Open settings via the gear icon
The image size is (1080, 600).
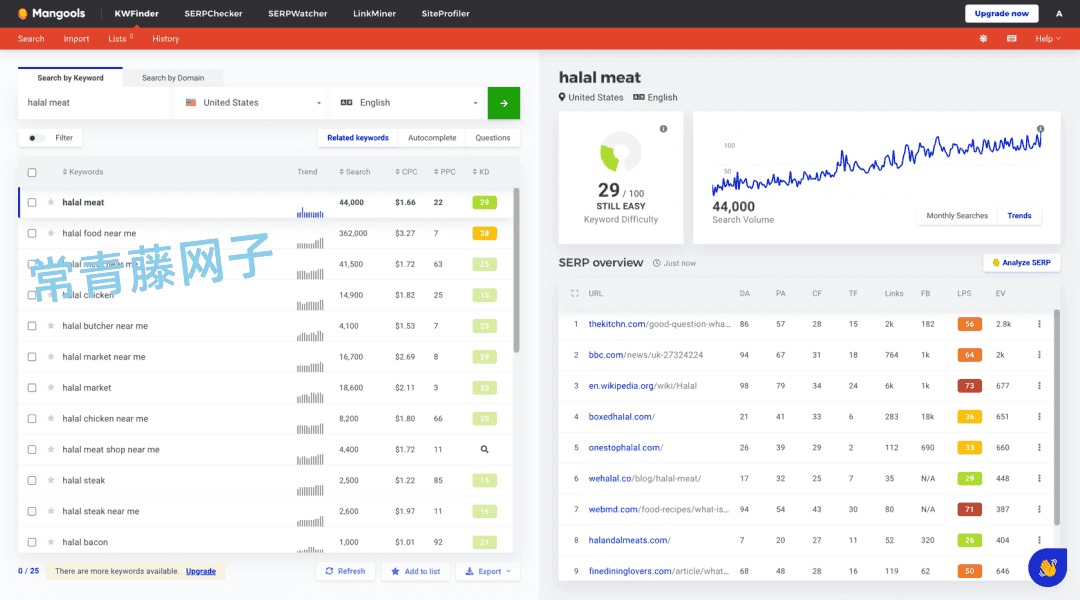[x=984, y=39]
